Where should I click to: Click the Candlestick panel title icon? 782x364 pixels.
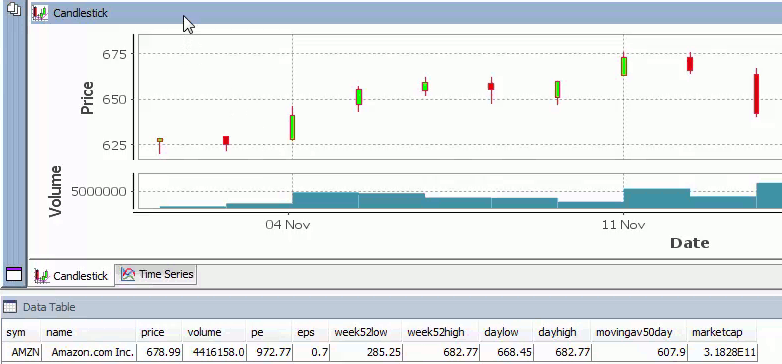(40, 13)
